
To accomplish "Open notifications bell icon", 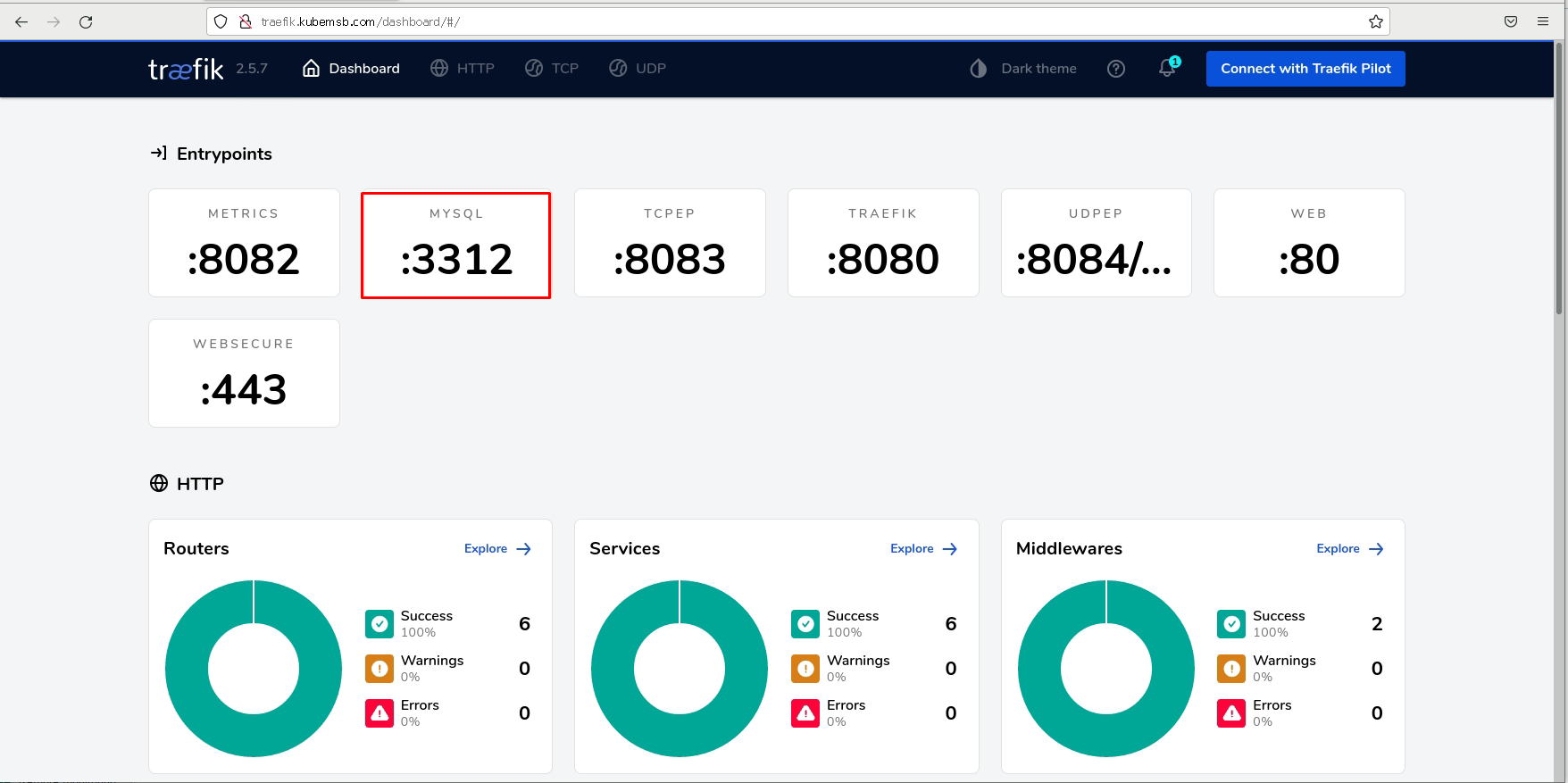I will point(1167,69).
